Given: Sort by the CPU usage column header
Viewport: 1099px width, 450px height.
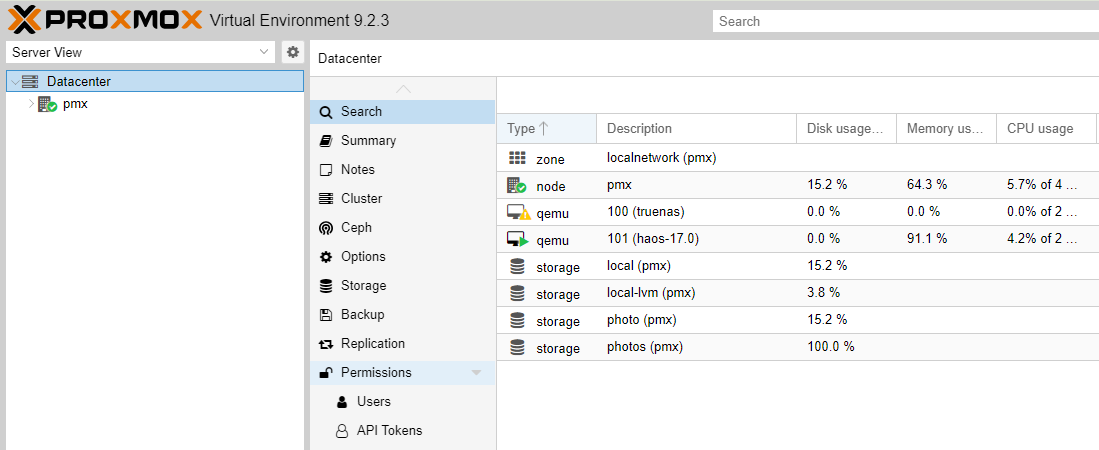Looking at the screenshot, I should click(1047, 129).
